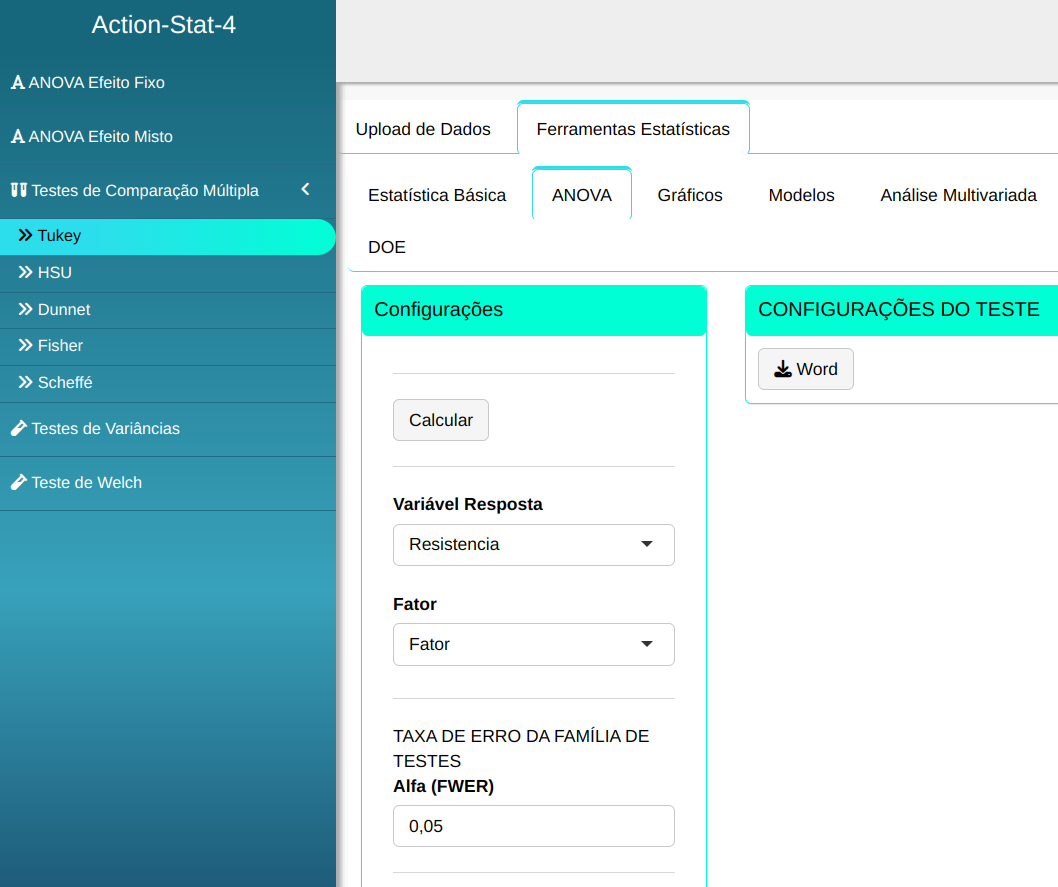Choose the Fisher test in sidebar

(60, 346)
